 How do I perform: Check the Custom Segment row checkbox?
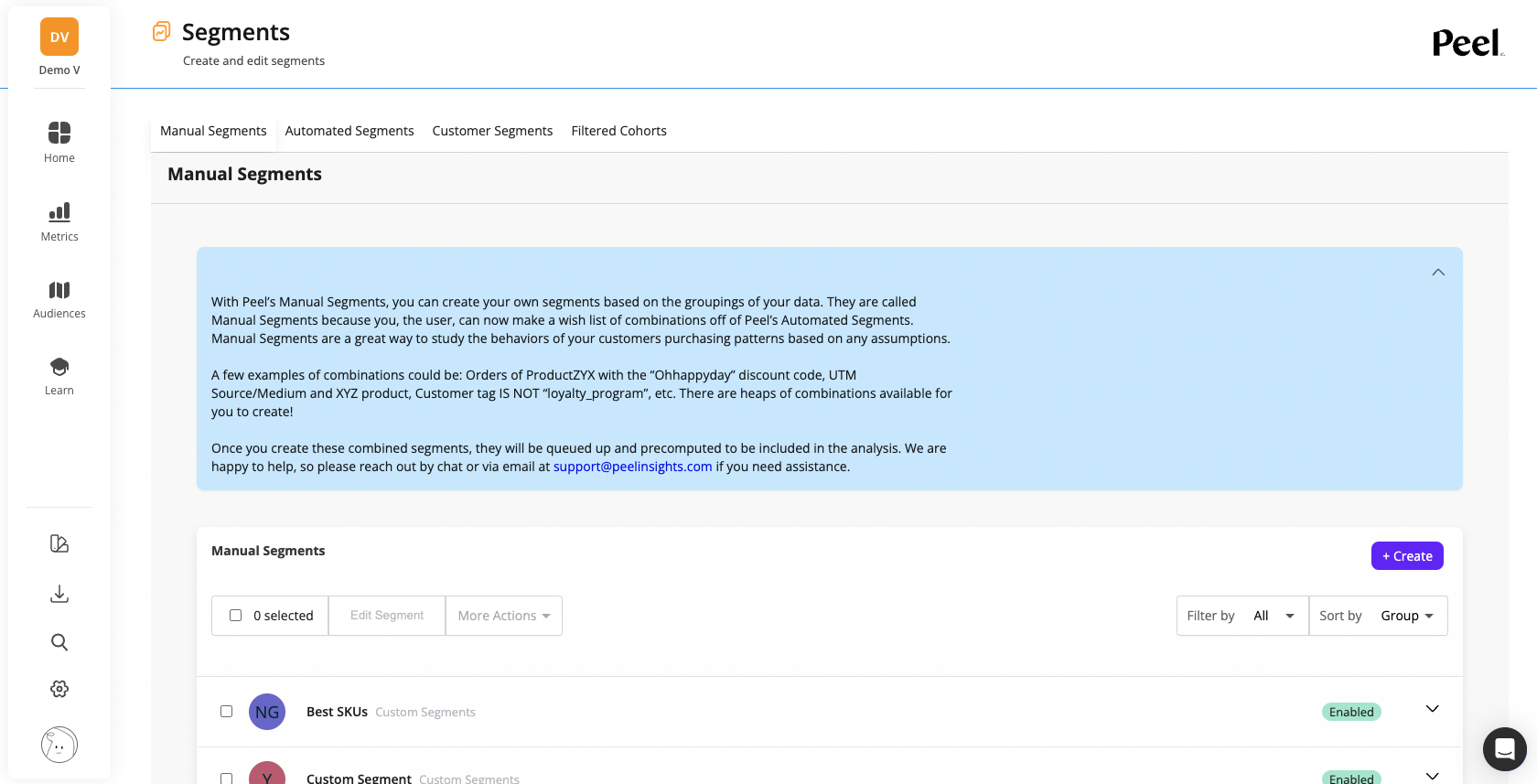pyautogui.click(x=226, y=779)
